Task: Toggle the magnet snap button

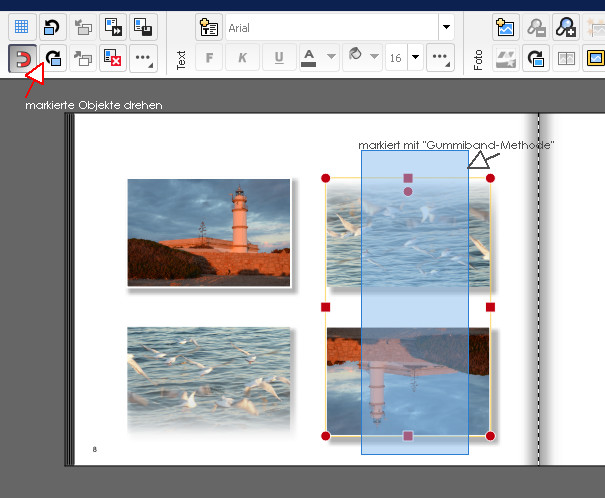Action: 20,59
